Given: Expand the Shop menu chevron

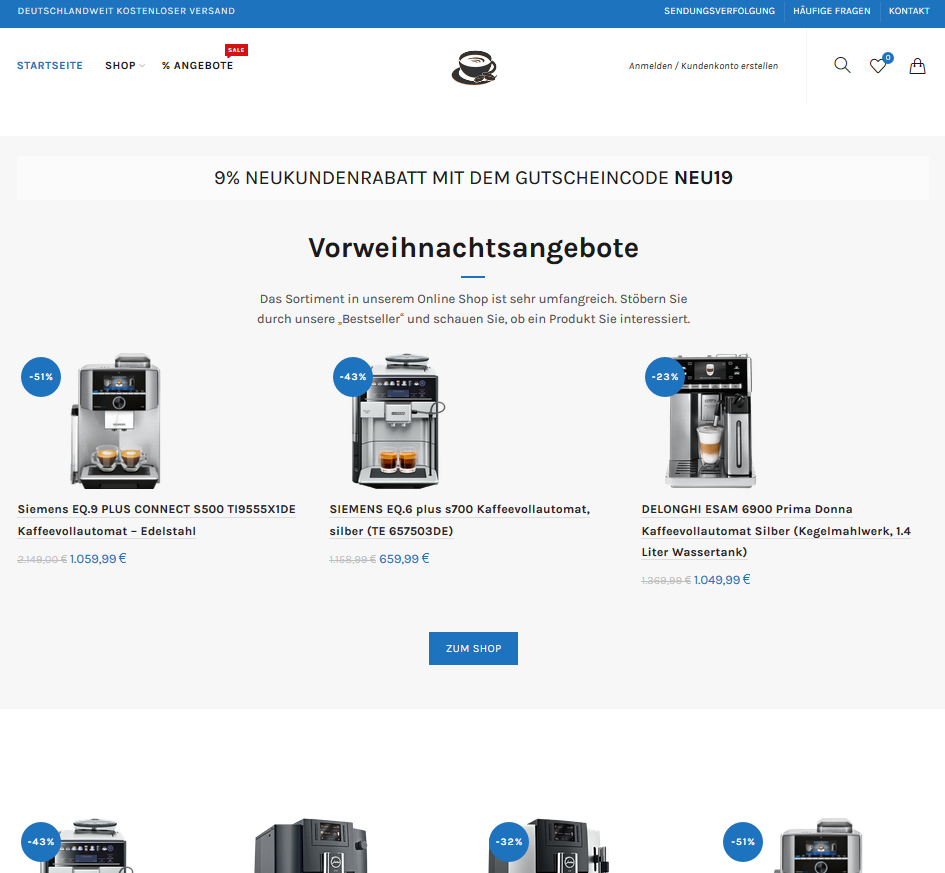Looking at the screenshot, I should (142, 66).
